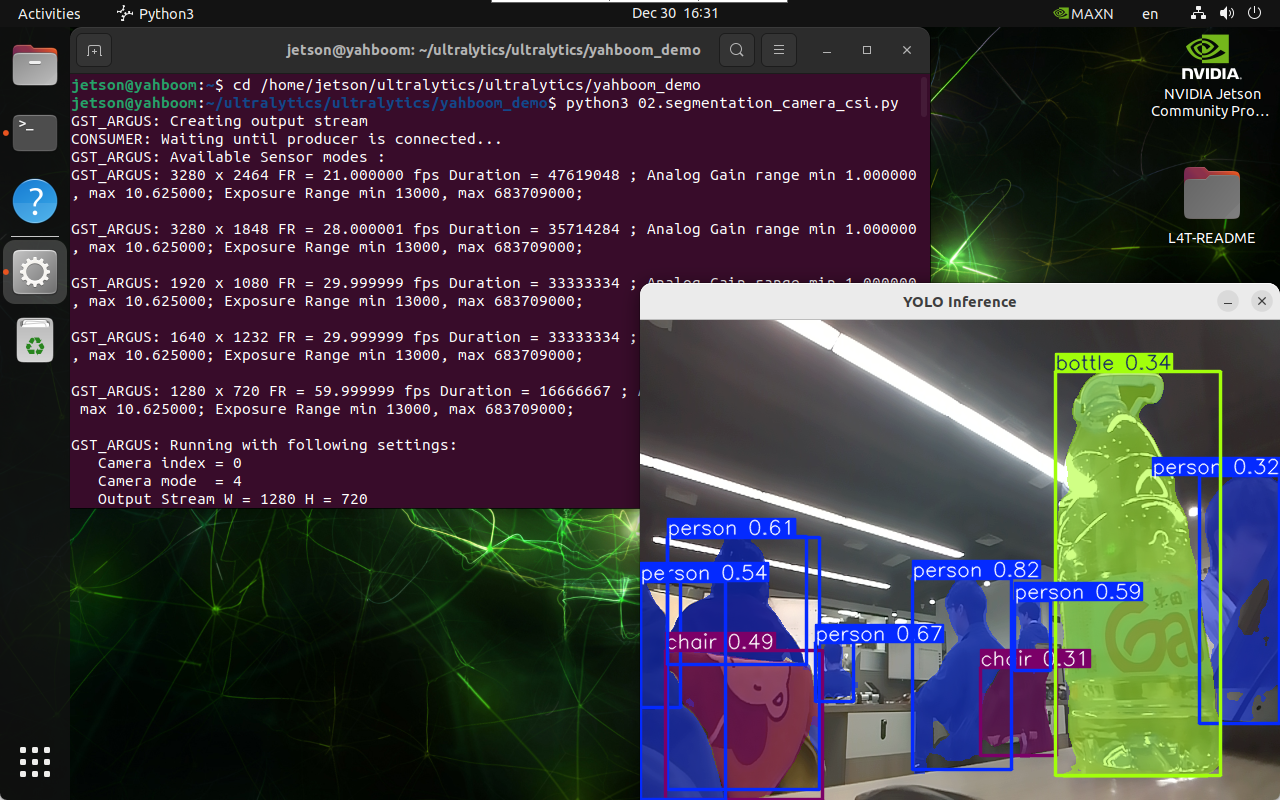Image resolution: width=1280 pixels, height=800 pixels.
Task: Click the 'cd /home/jetson/ultralytics' command line
Action: [x=466, y=85]
